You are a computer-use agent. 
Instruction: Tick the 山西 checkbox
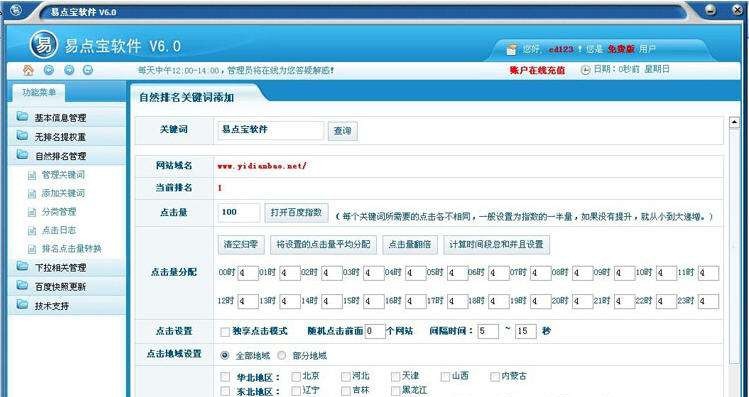[x=445, y=377]
